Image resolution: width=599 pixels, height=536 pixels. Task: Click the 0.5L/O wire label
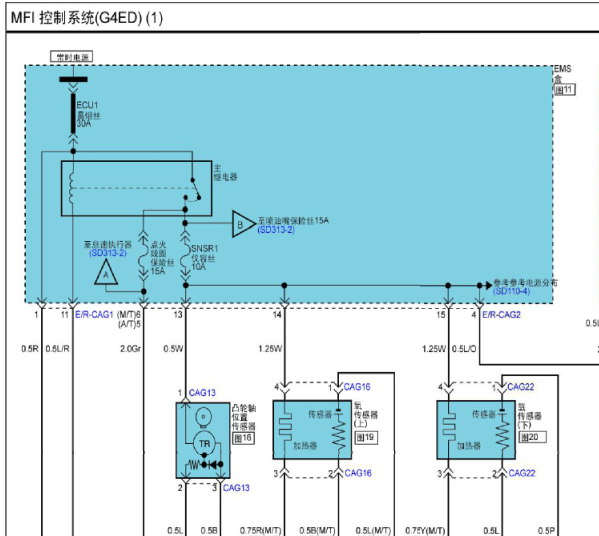(464, 349)
